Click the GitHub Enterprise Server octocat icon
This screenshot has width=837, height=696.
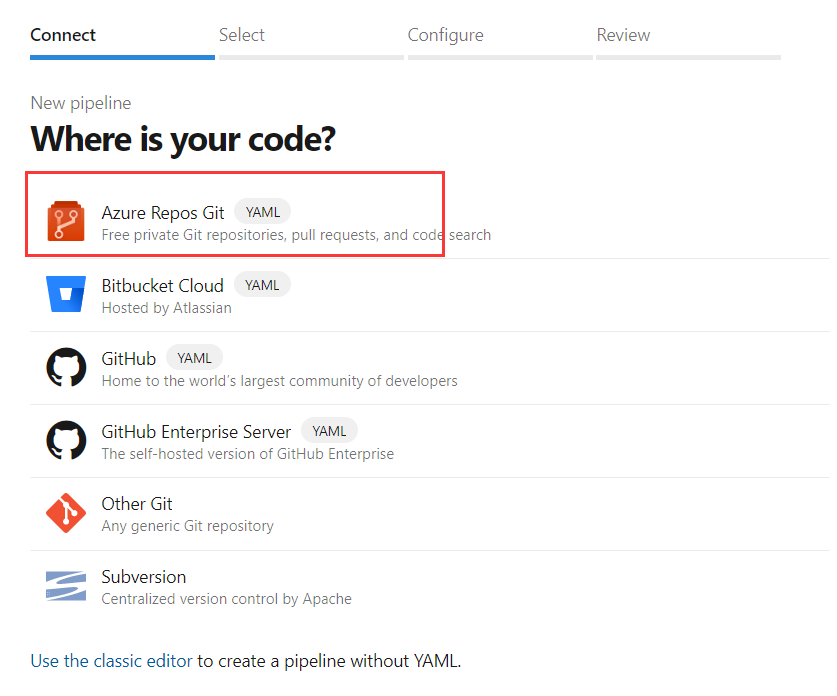point(66,440)
